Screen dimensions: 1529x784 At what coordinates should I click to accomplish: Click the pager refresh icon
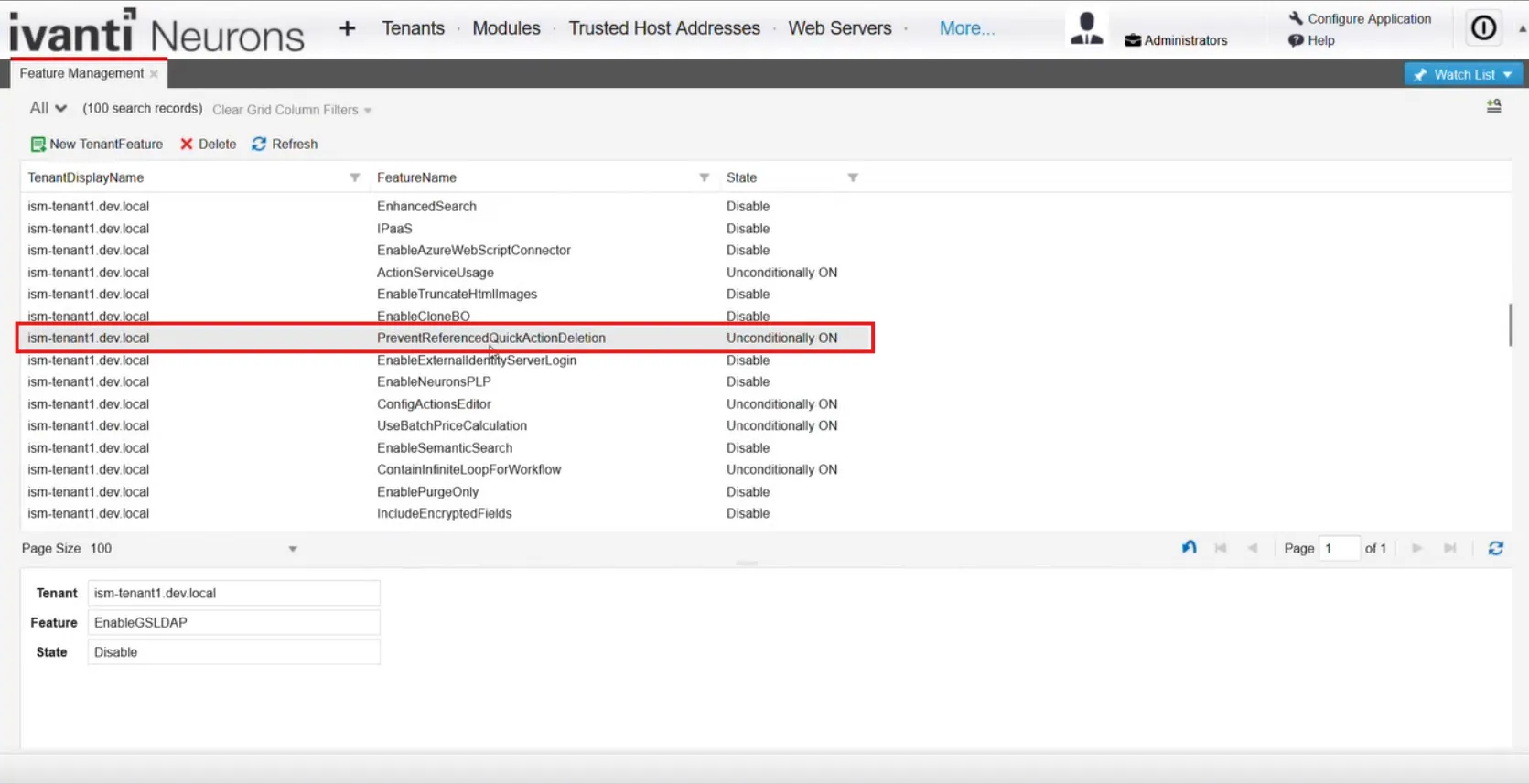coord(1496,548)
